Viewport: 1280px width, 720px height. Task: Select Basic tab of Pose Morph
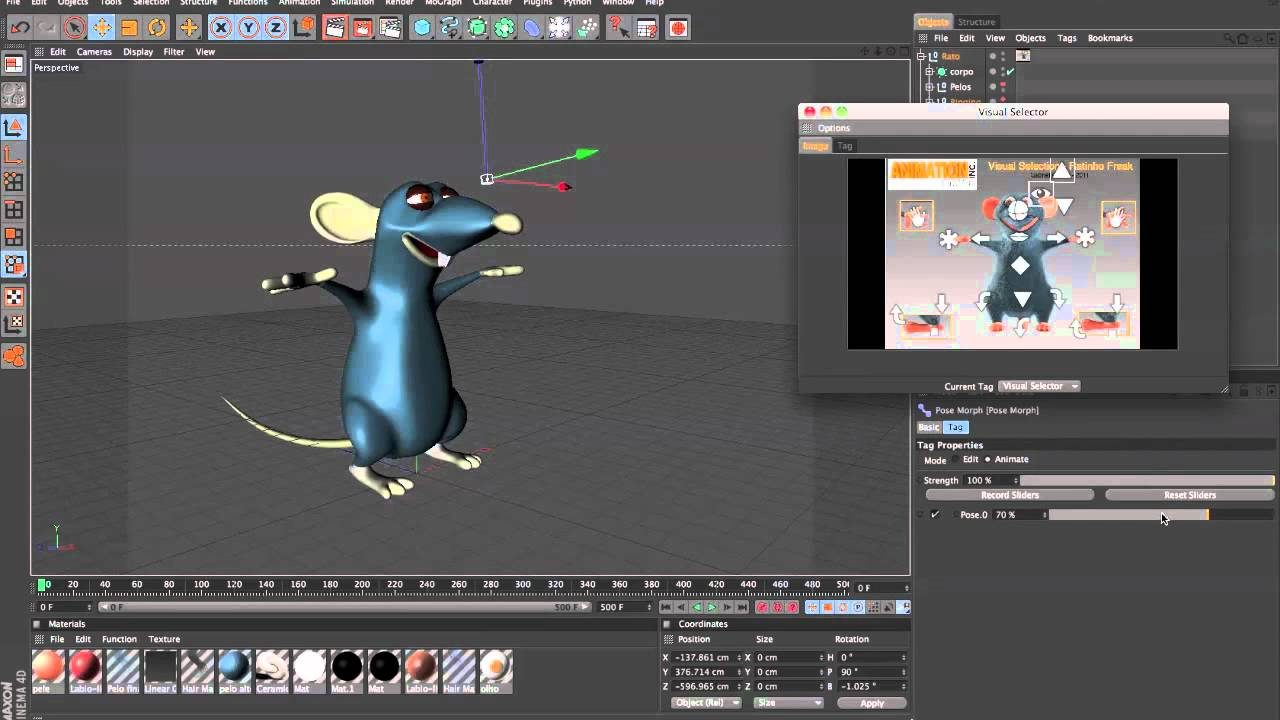click(929, 427)
